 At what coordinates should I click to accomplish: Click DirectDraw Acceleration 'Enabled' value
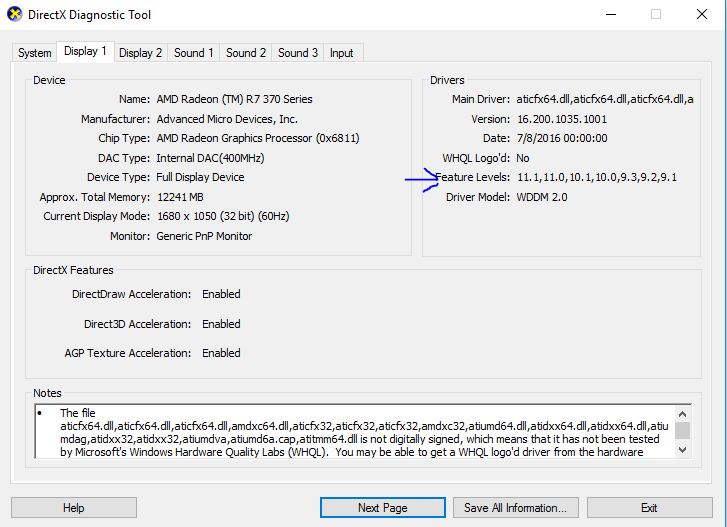pos(221,294)
